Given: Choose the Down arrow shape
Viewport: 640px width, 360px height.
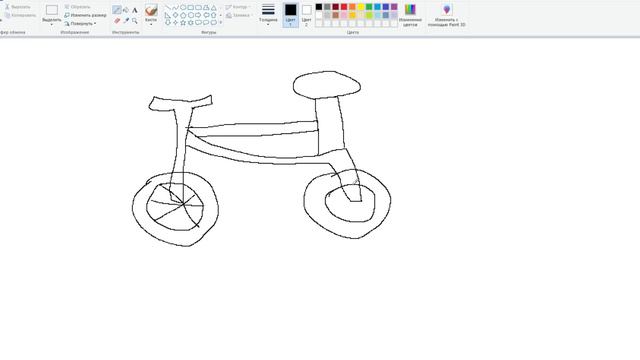Looking at the screenshot, I should [x=168, y=22].
